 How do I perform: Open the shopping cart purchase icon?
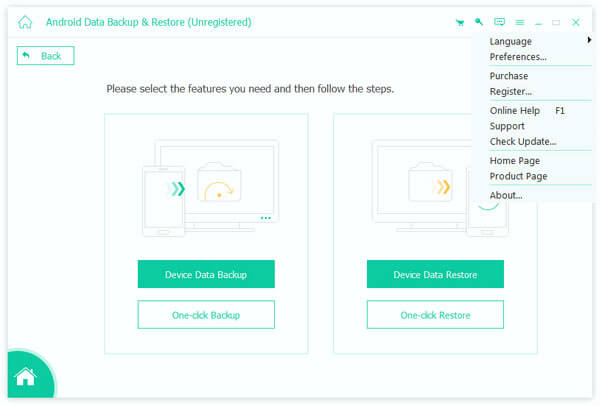pyautogui.click(x=460, y=23)
